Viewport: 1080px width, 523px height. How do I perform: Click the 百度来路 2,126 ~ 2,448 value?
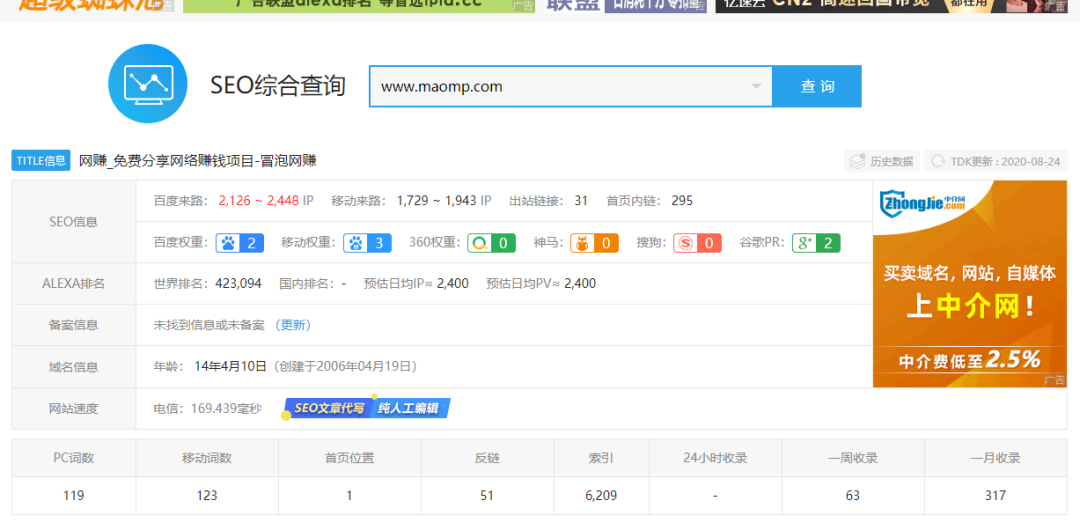(x=258, y=201)
